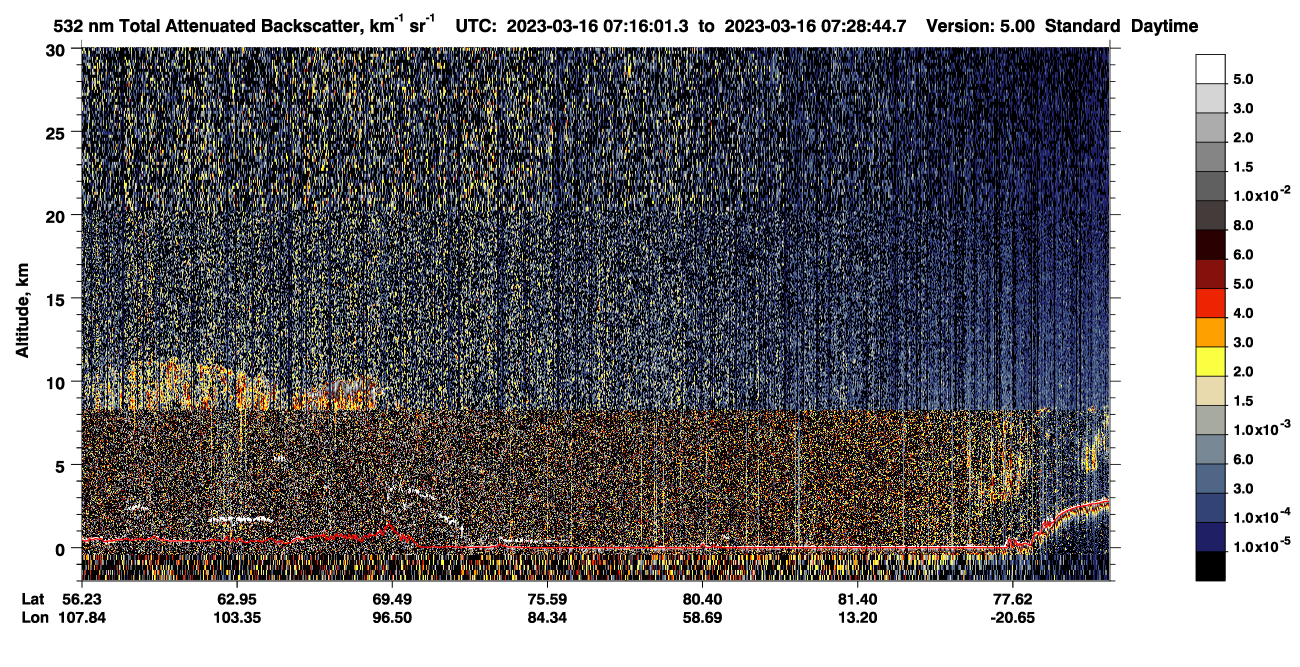Click the 'Lon' row label
The width and height of the screenshot is (1300, 667).
34,618
